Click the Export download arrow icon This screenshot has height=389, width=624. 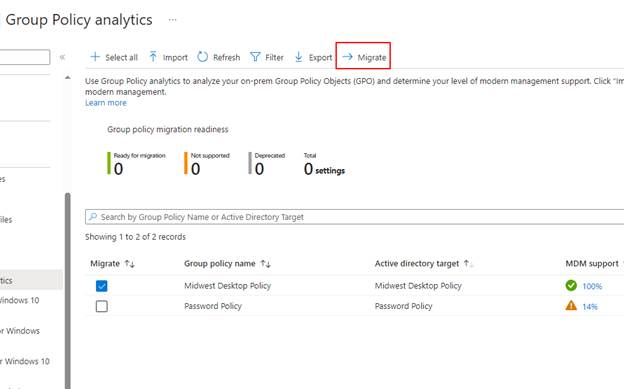tap(298, 57)
